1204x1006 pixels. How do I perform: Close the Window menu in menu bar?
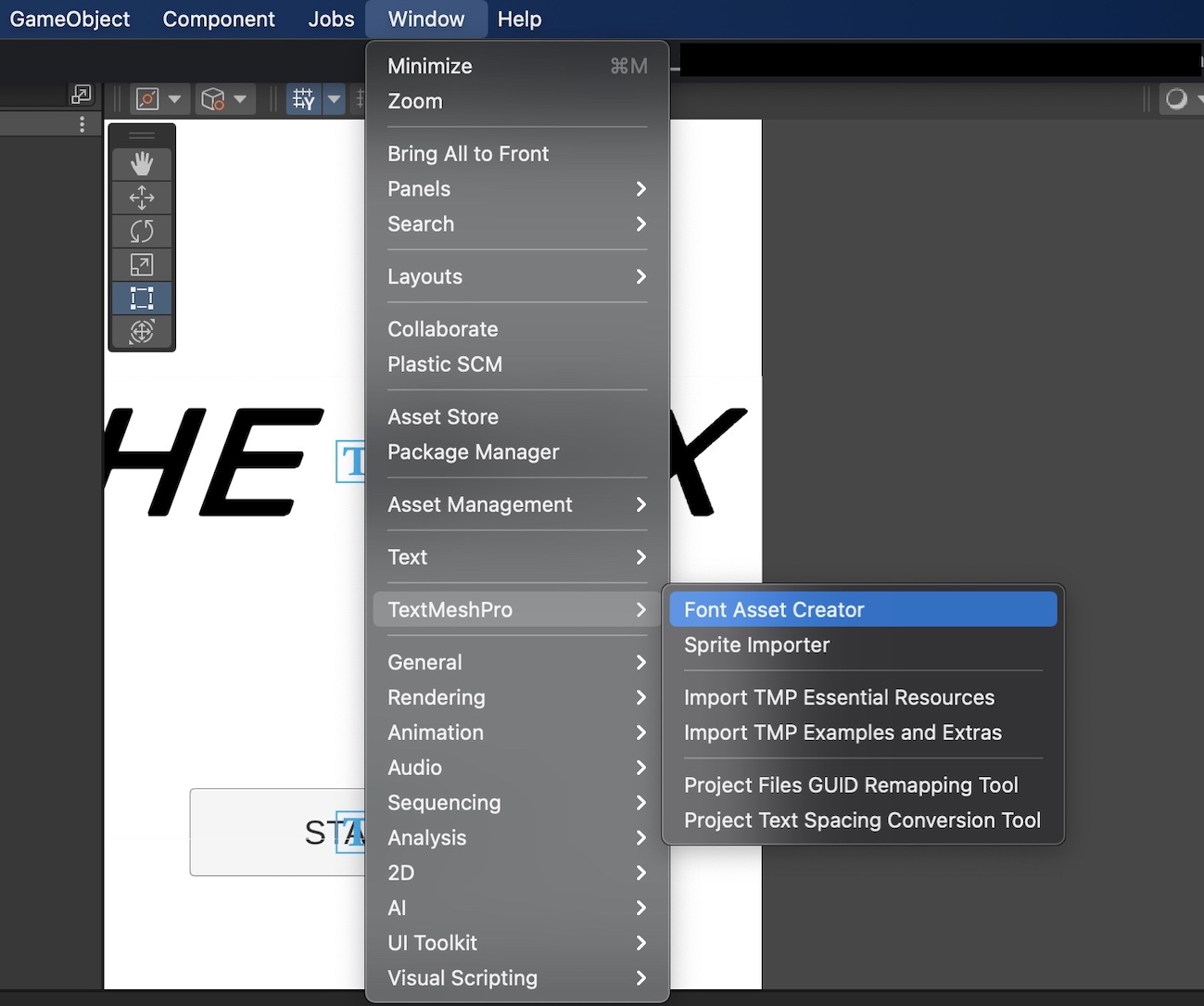coord(426,19)
